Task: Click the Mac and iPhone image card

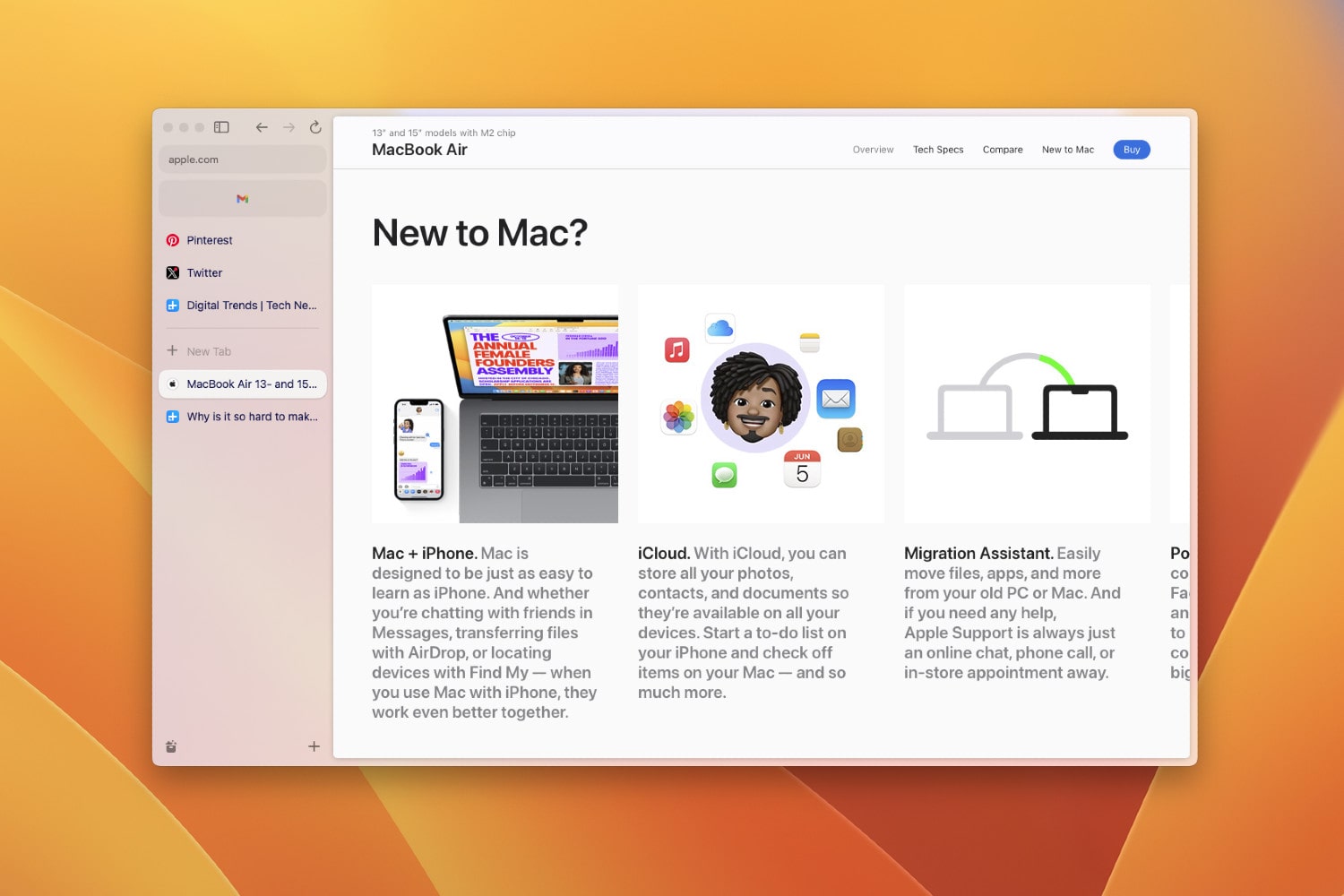Action: point(495,404)
